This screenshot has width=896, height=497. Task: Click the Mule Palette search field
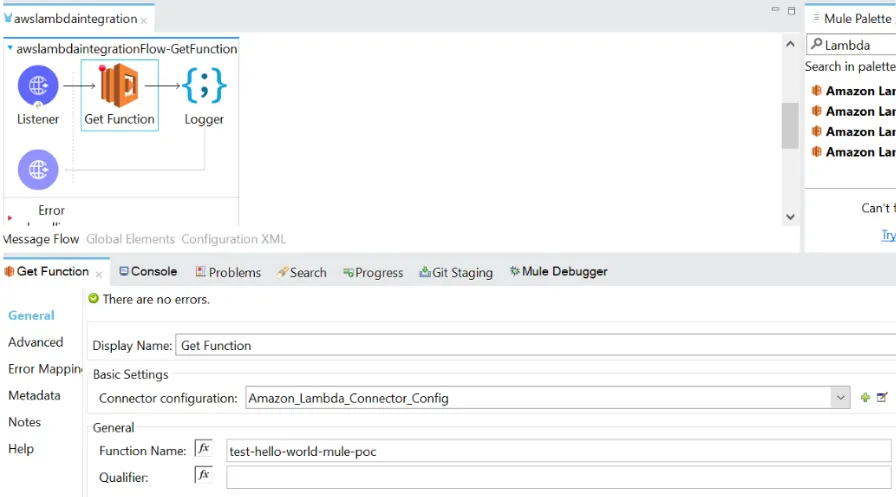(x=851, y=45)
